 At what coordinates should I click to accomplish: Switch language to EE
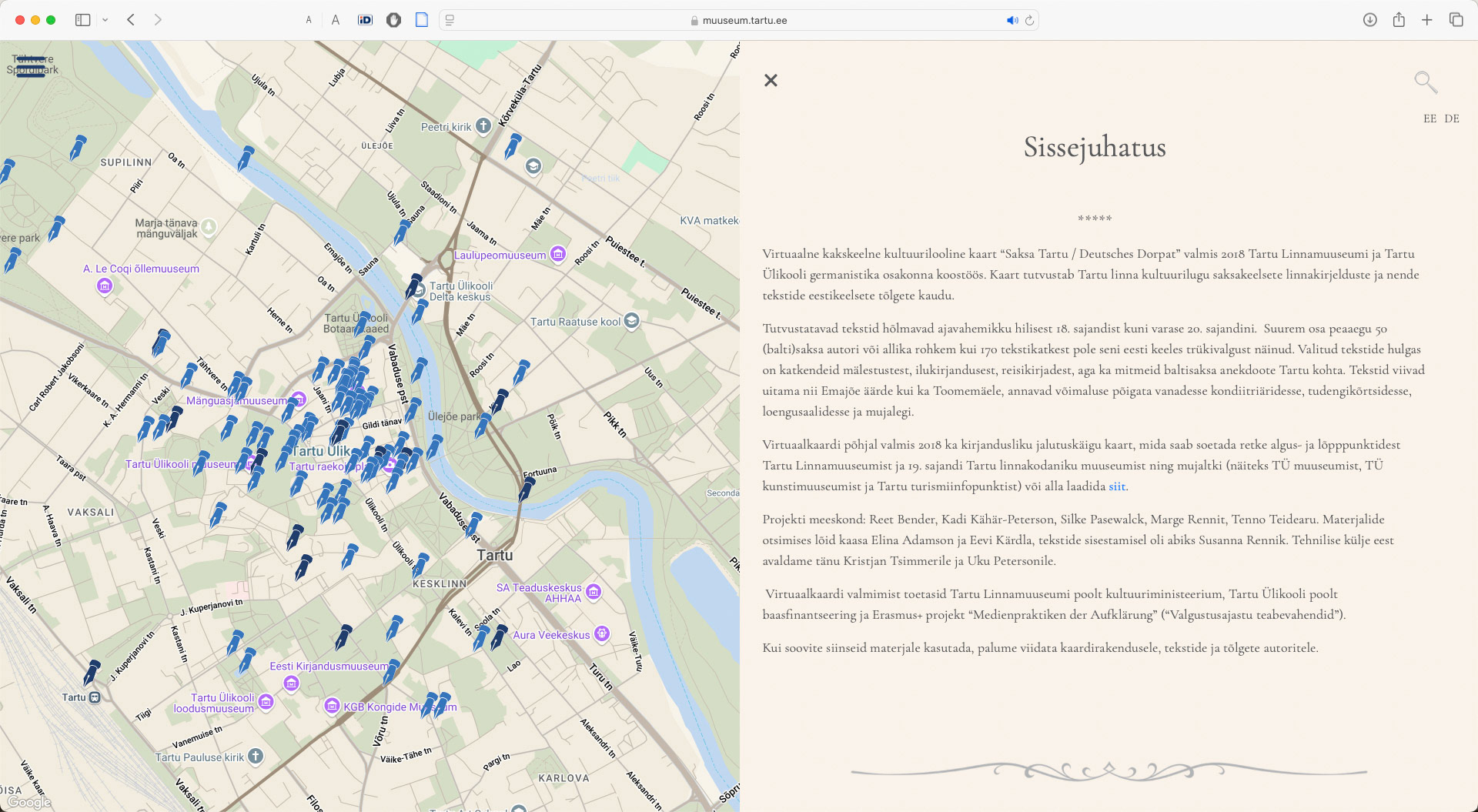click(1430, 119)
